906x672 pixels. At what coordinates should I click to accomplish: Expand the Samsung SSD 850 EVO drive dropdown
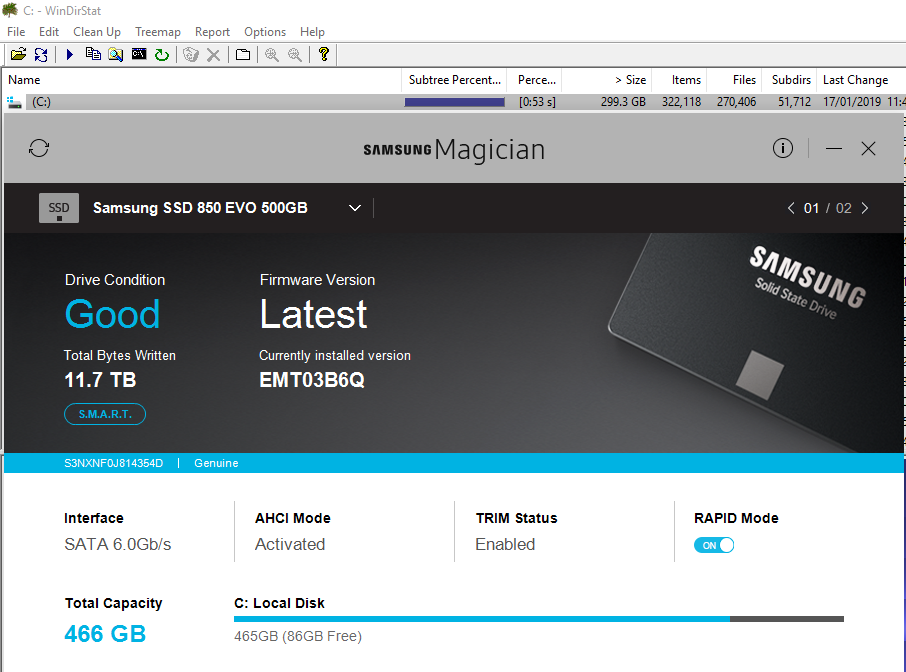[355, 208]
